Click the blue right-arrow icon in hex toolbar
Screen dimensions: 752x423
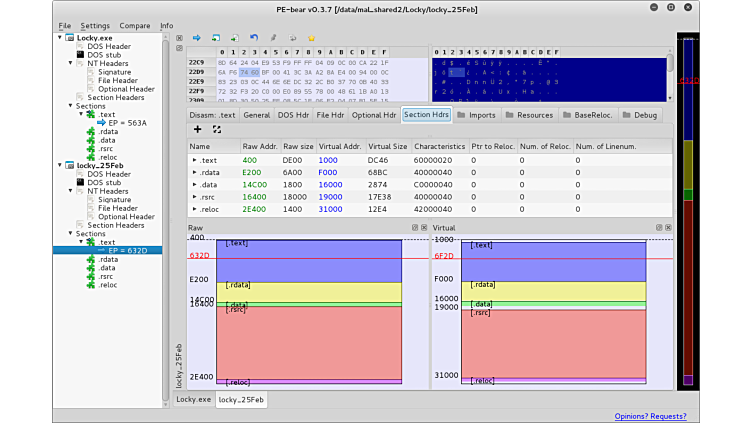pyautogui.click(x=197, y=38)
